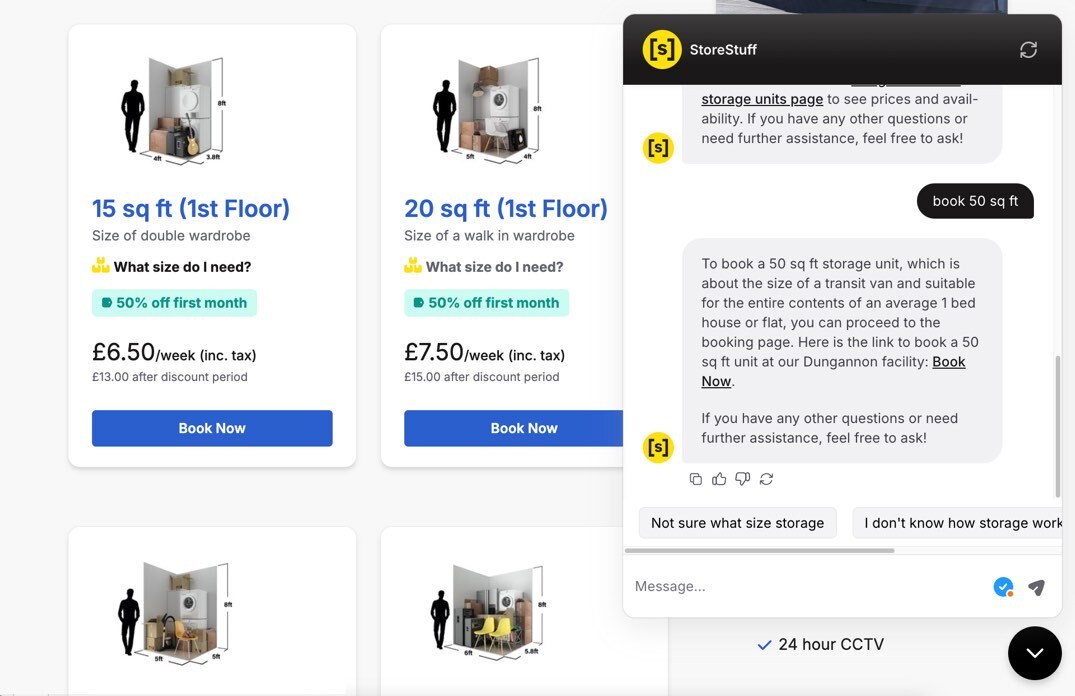
Task: Click the StoreStuff logo in chat header
Action: [662, 49]
